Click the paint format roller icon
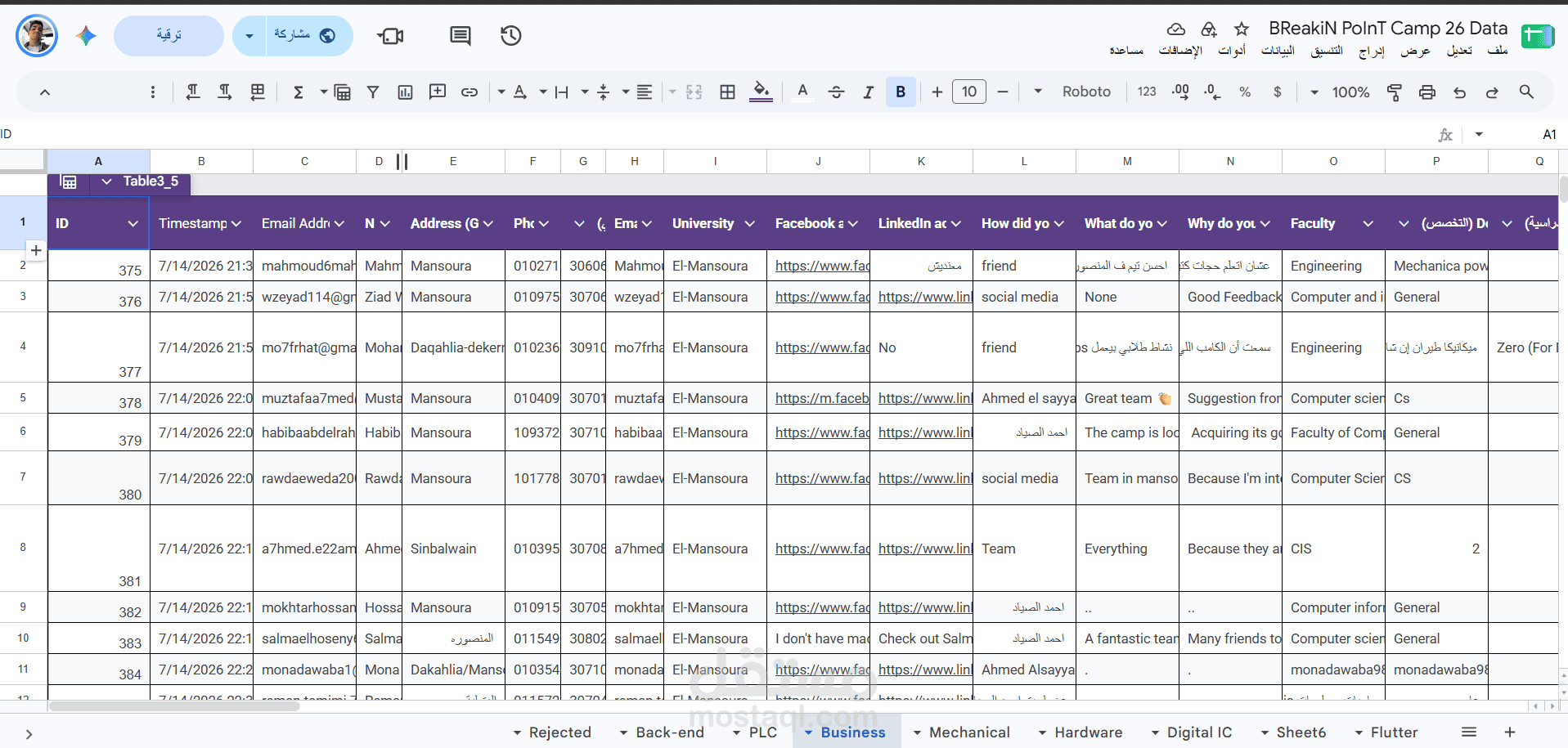 point(1395,92)
